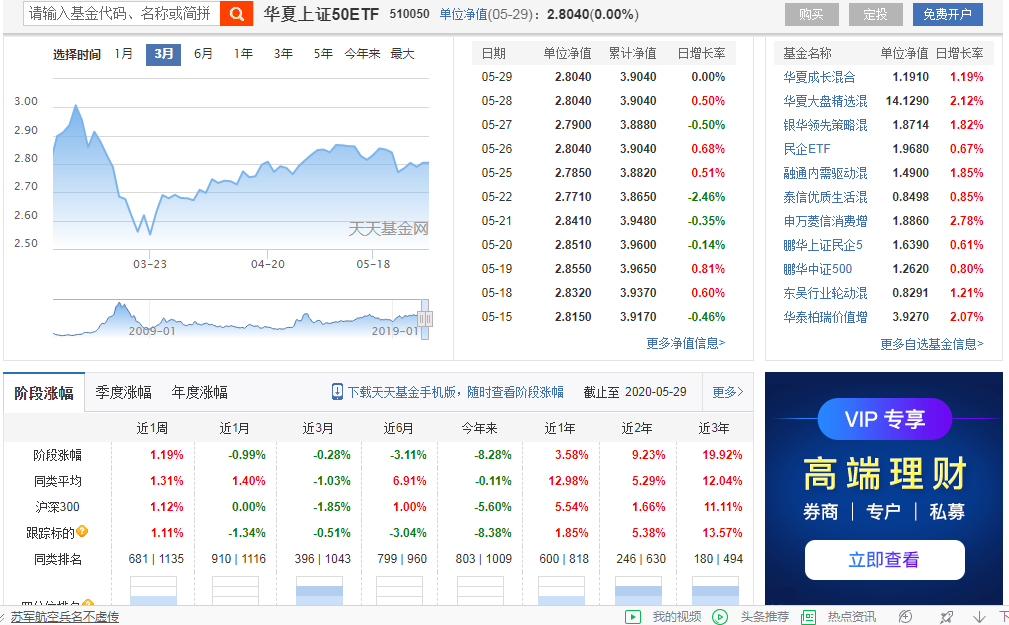The height and width of the screenshot is (625, 1009).
Task: Click 热点资讯 news icon in status bar
Action: click(x=808, y=617)
